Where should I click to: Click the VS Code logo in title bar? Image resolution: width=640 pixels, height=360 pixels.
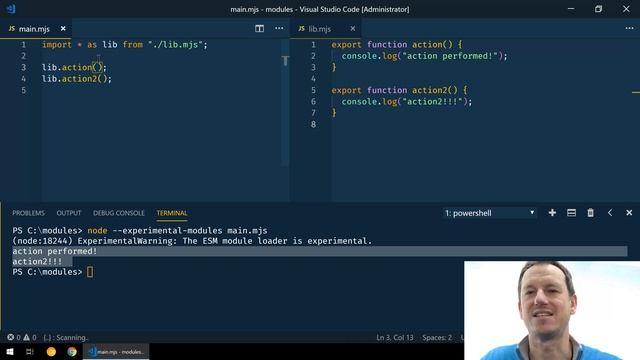click(11, 9)
